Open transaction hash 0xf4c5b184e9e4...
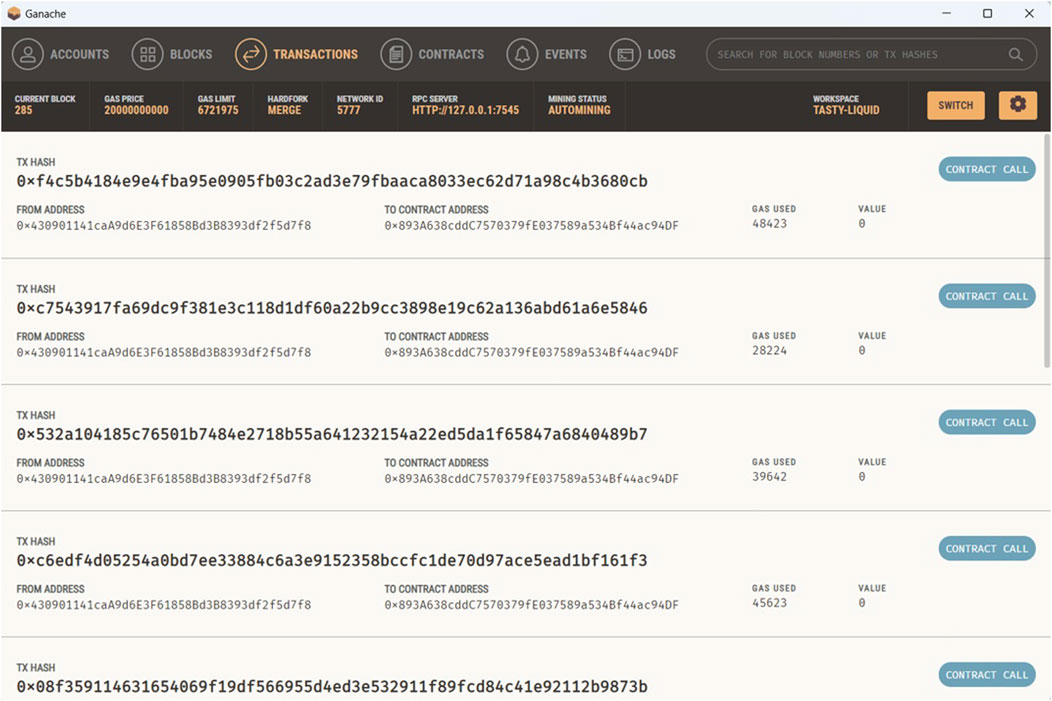The height and width of the screenshot is (701, 1052). pyautogui.click(x=332, y=181)
